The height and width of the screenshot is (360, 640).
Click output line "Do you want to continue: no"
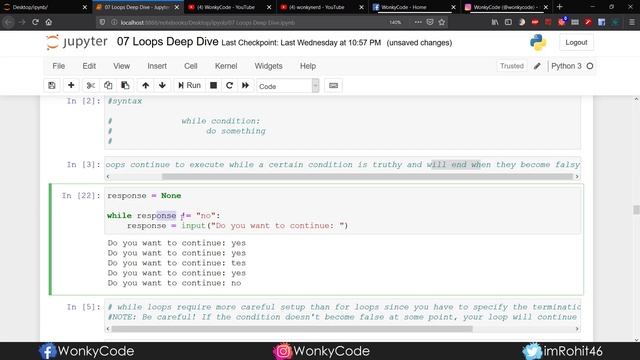(174, 283)
